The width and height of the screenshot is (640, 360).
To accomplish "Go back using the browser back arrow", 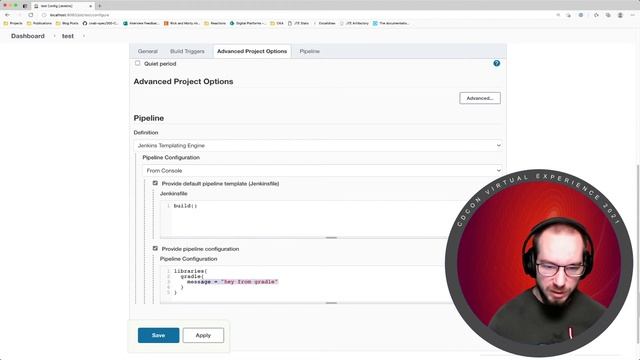I will (7, 15).
